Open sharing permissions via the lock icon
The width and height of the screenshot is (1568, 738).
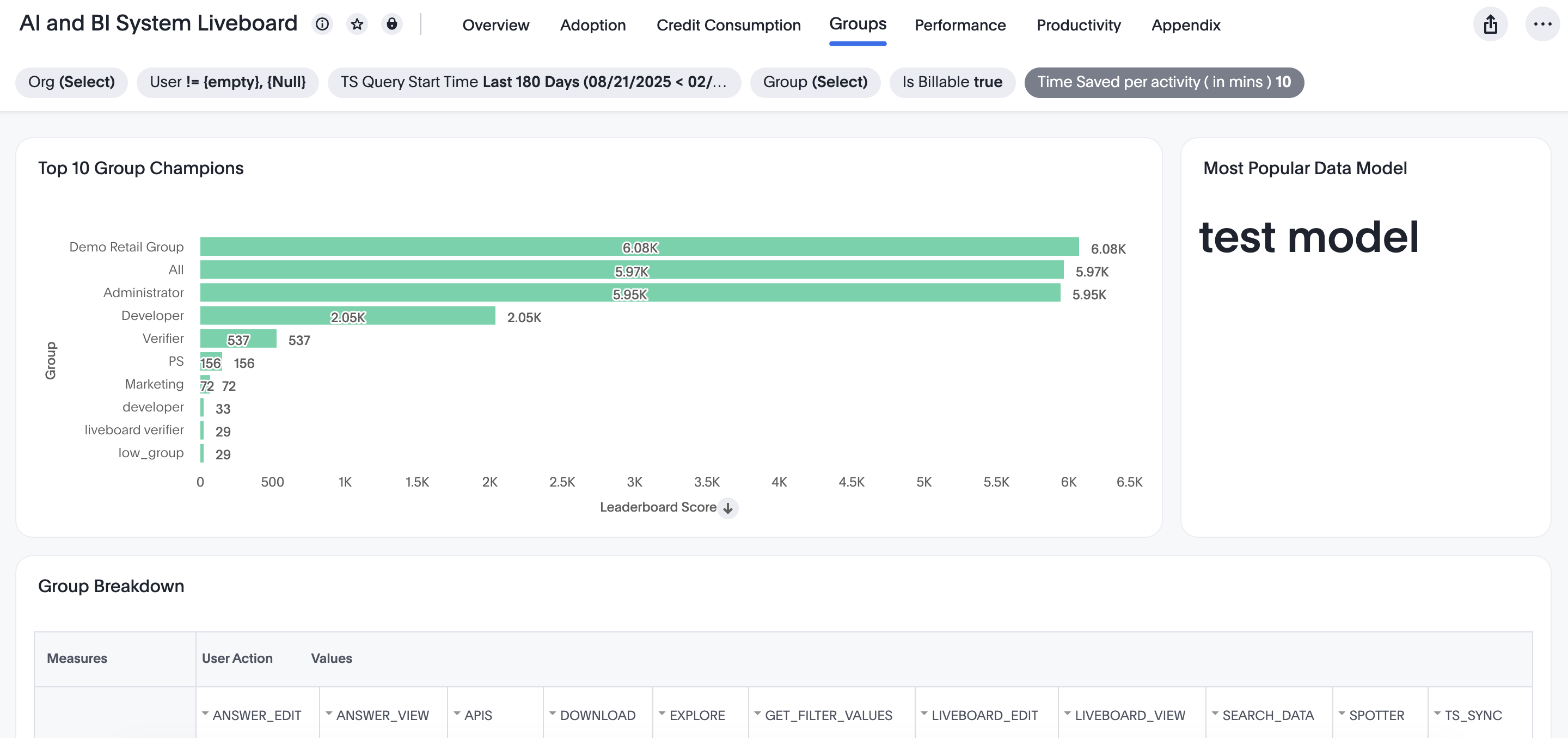click(x=393, y=24)
